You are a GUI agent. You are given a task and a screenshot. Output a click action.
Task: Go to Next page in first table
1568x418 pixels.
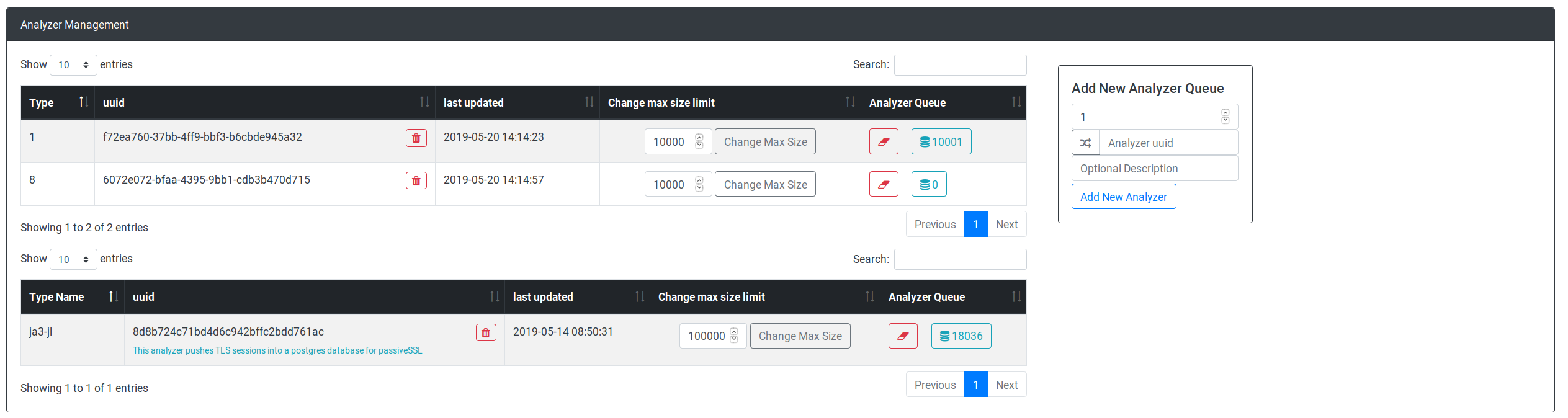(1006, 225)
